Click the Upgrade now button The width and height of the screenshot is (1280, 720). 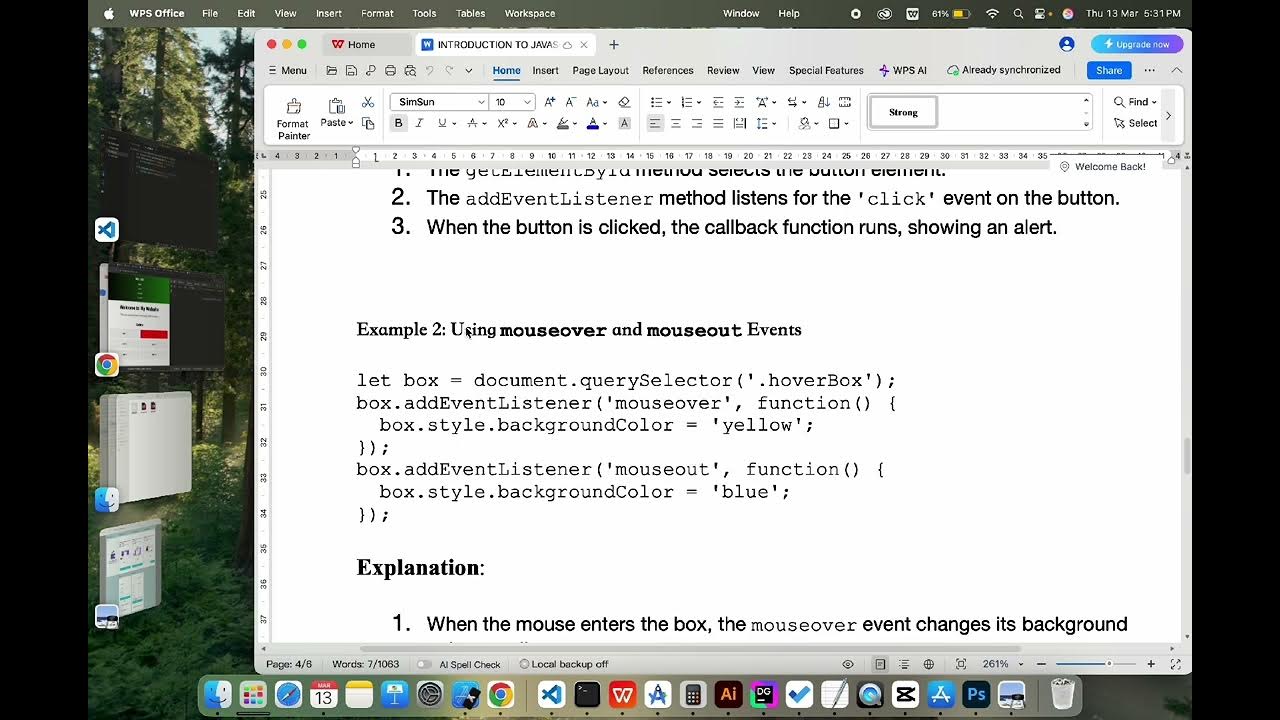(x=1137, y=44)
